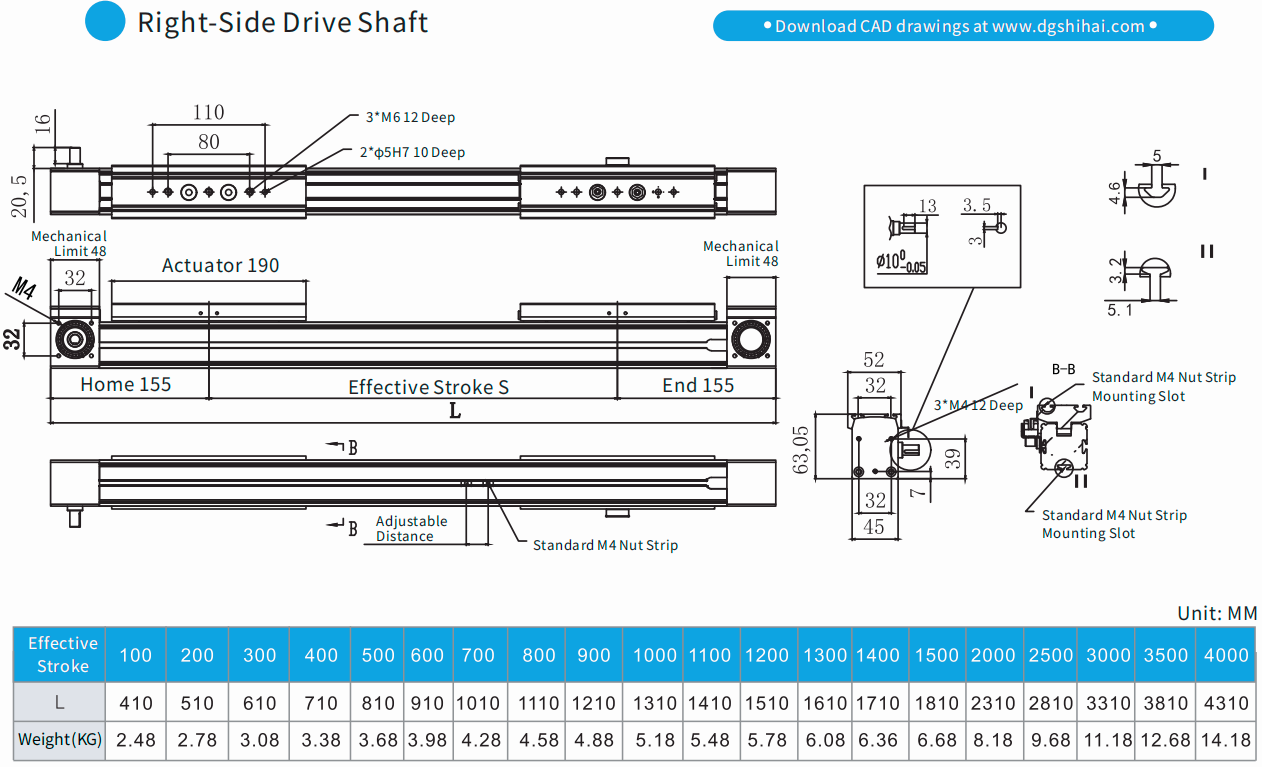
Task: Click the "End 155" dimension label
Action: coord(698,385)
